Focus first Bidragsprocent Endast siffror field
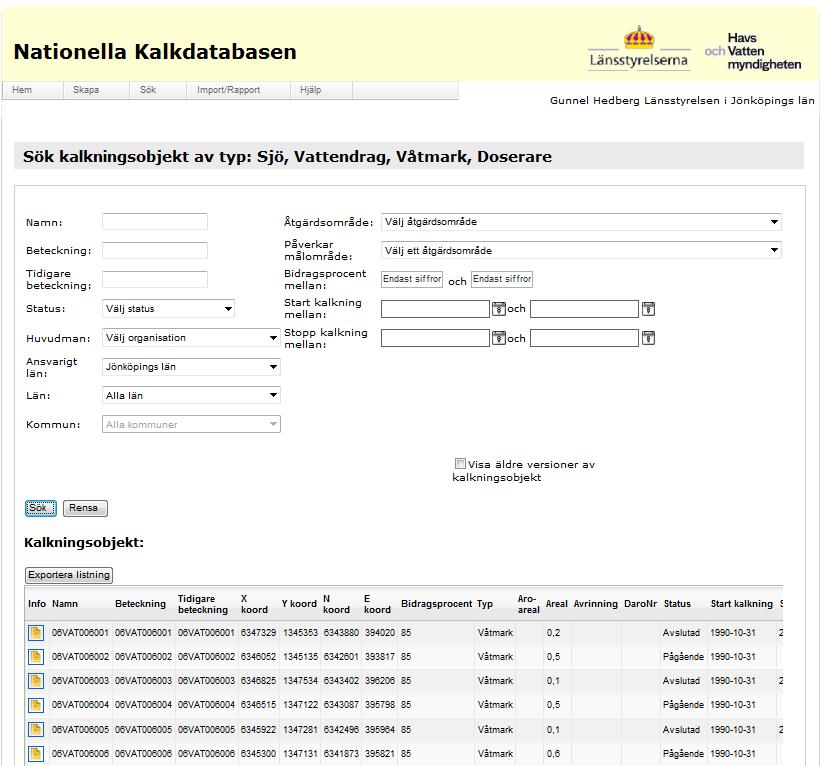820x766 pixels. (412, 279)
